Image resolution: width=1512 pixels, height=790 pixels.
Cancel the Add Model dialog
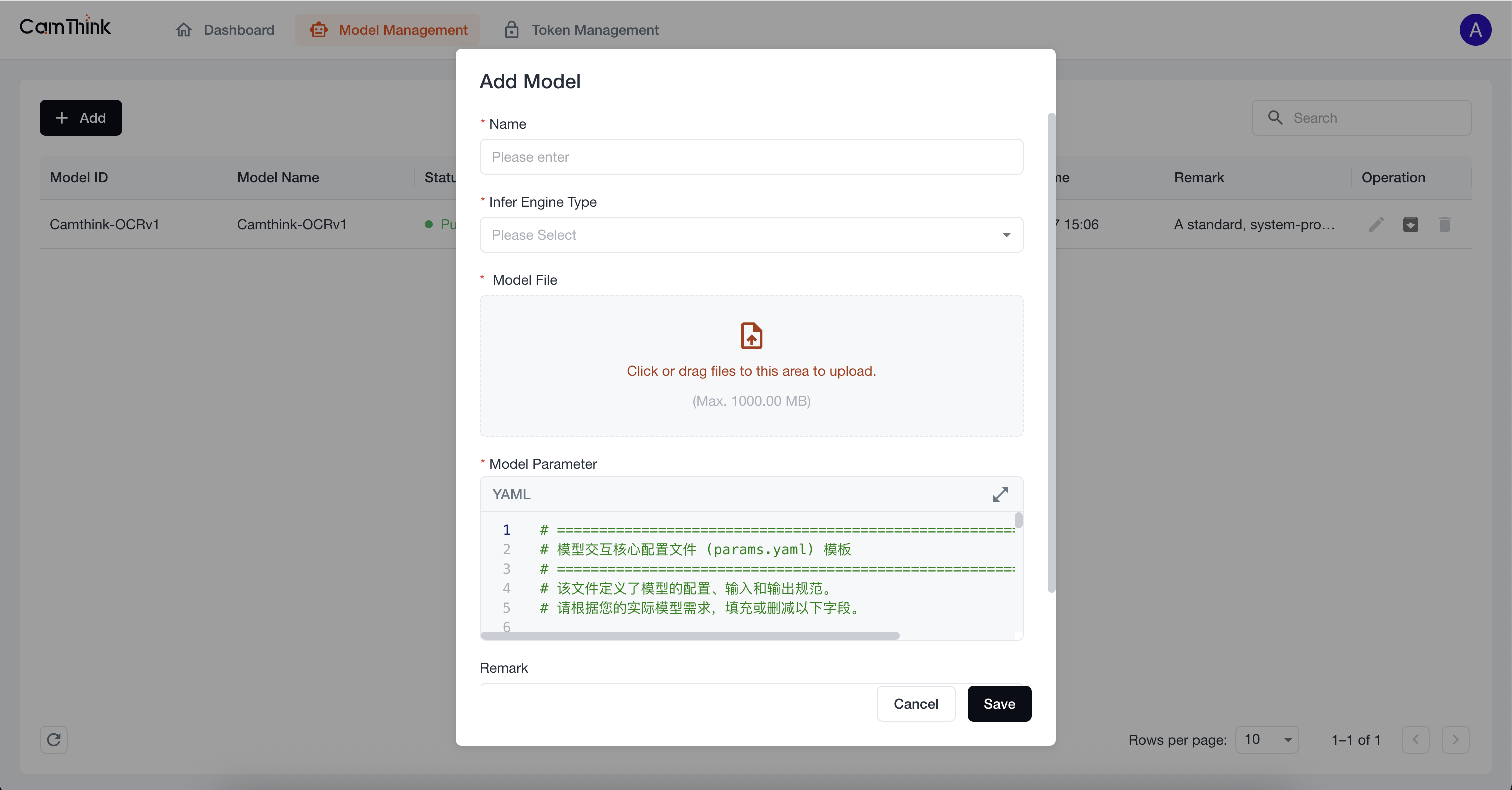[x=915, y=703]
